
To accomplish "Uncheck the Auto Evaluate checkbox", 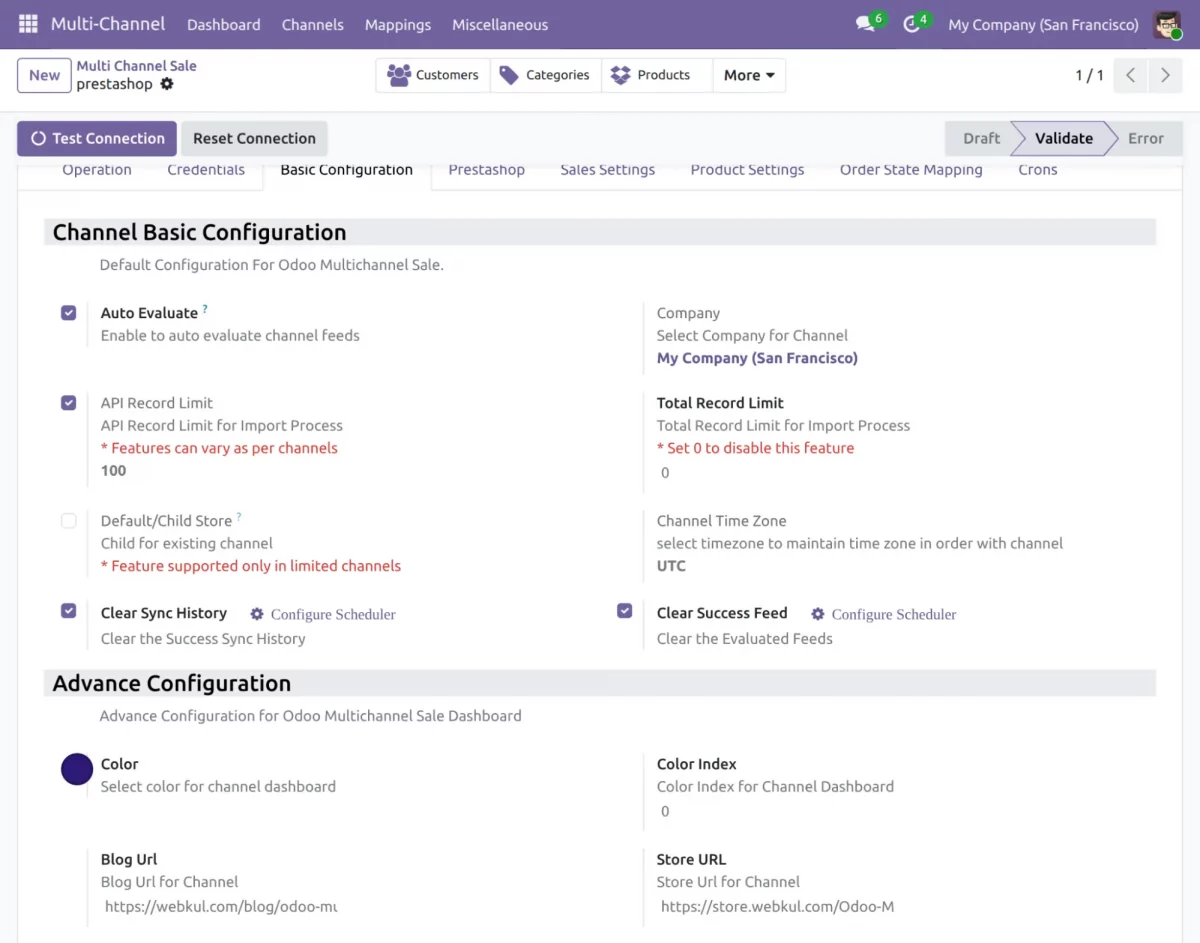I will click(68, 313).
